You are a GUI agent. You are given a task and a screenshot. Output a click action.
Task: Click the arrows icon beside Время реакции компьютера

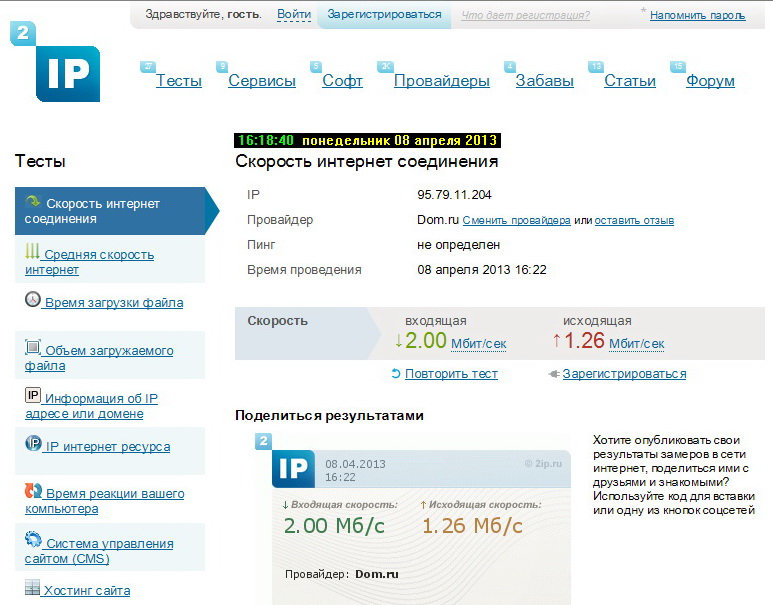(x=33, y=492)
